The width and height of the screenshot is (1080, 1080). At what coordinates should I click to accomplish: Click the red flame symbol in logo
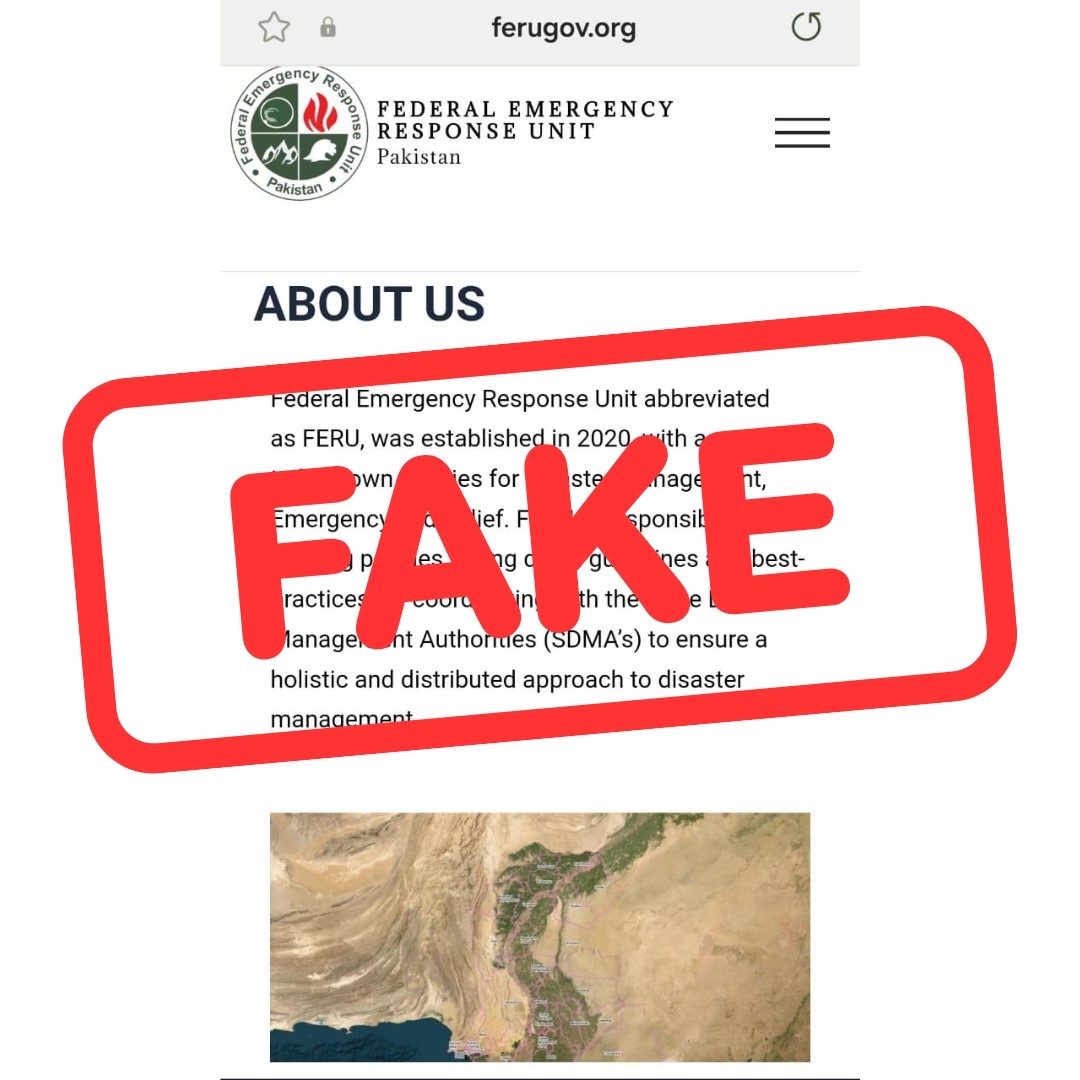[321, 113]
